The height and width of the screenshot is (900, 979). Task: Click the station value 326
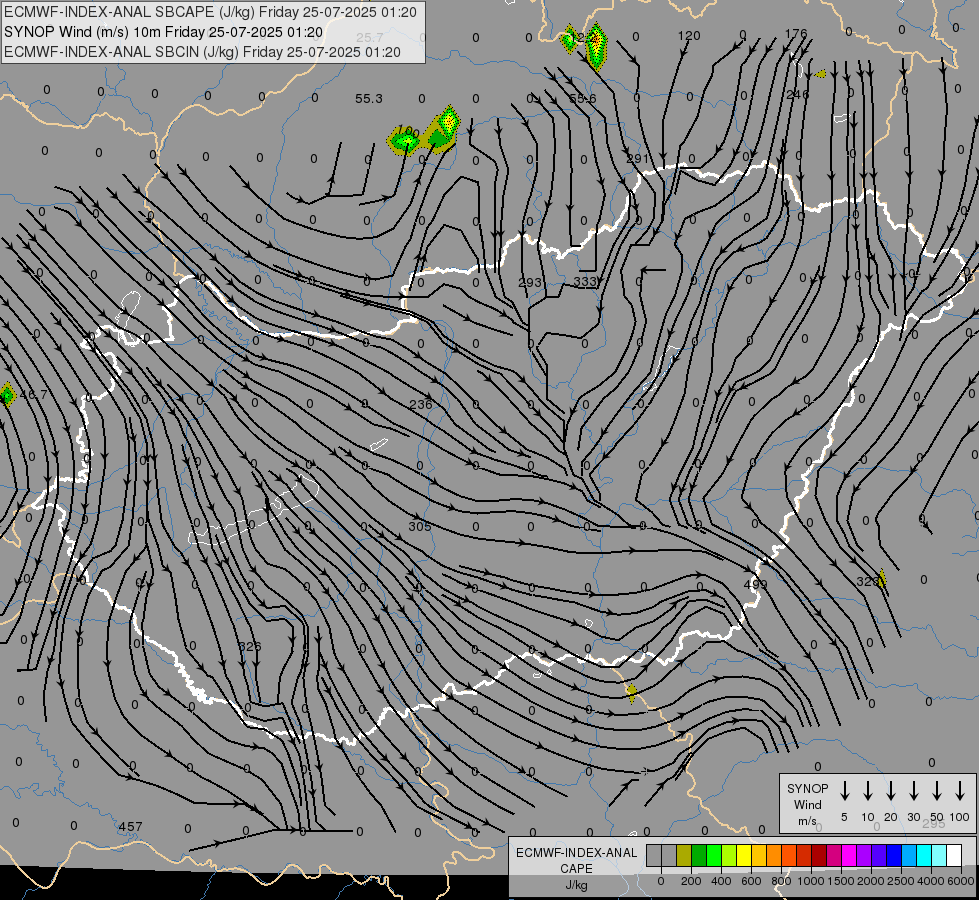(250, 646)
